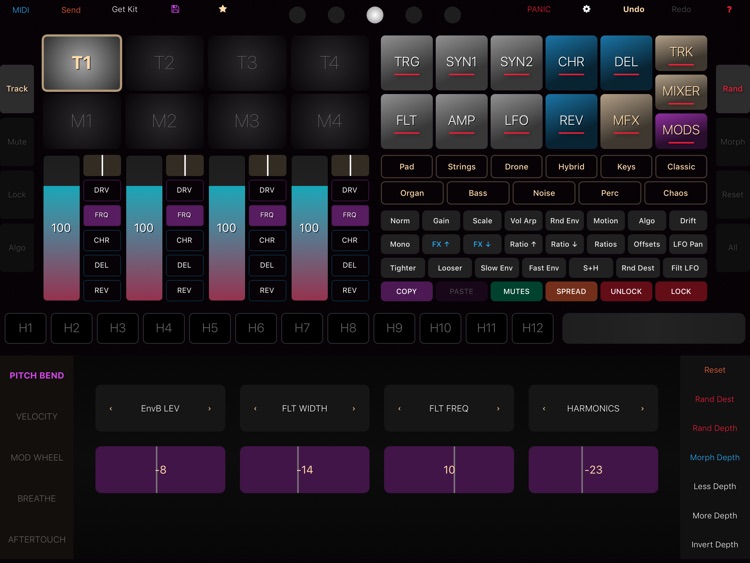This screenshot has width=750, height=563.
Task: Select track pad T4
Action: pos(330,63)
